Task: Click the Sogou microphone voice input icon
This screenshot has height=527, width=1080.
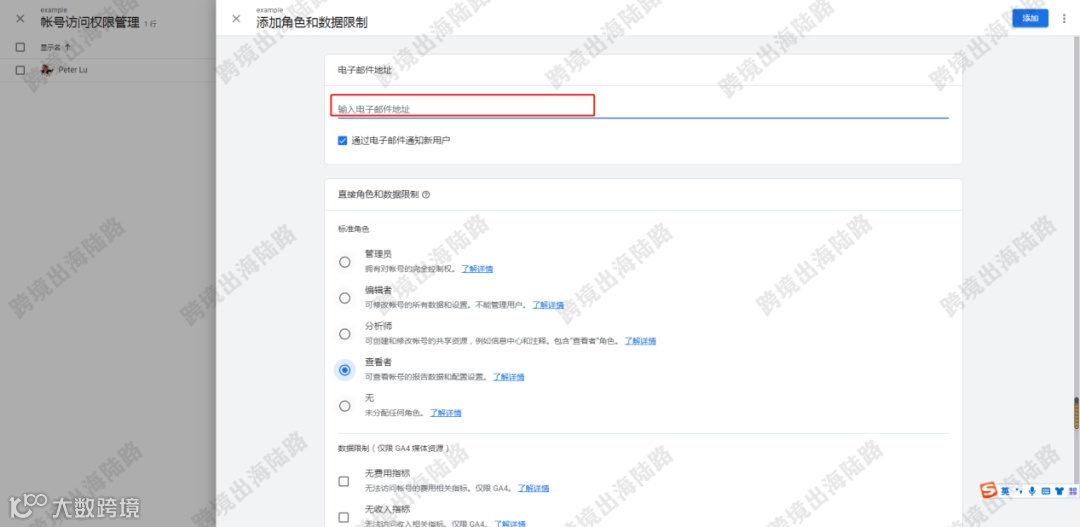Action: 1032,491
